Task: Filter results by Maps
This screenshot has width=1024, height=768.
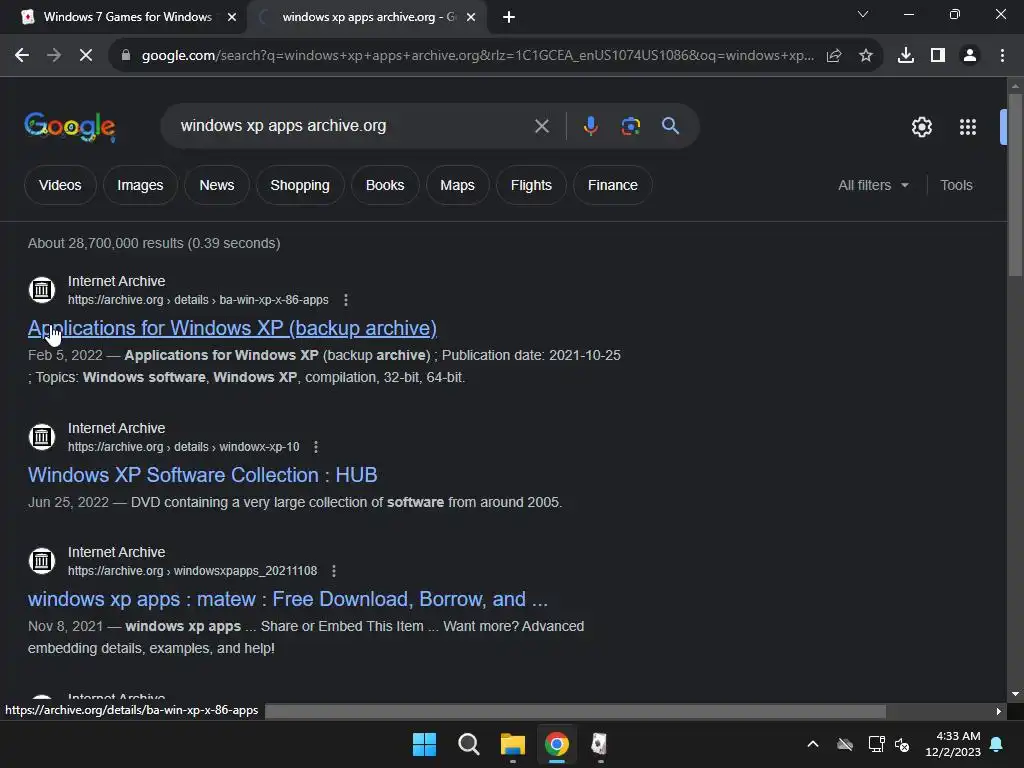Action: tap(457, 185)
